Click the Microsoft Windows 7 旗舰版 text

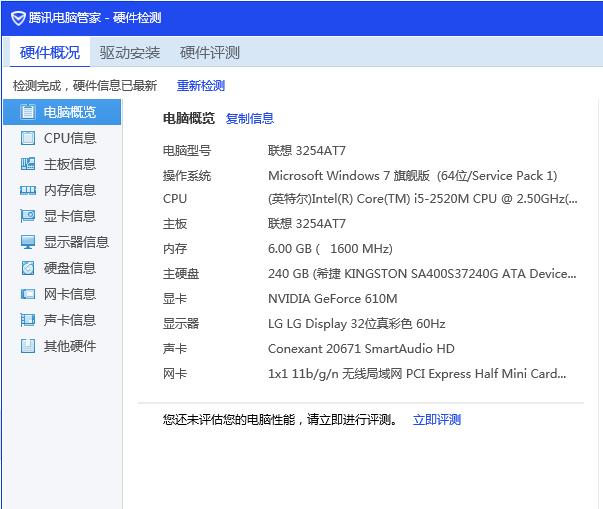point(413,176)
